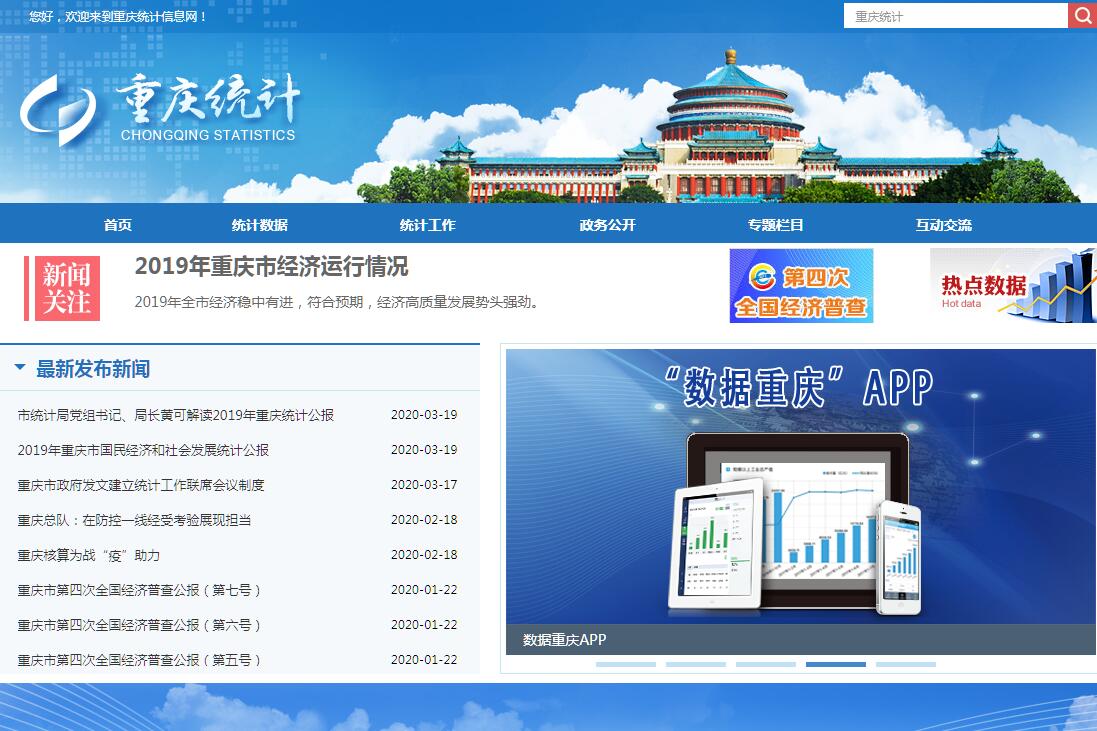Click the Chongqing Statistics logo
This screenshot has height=731, width=1097.
pos(160,109)
